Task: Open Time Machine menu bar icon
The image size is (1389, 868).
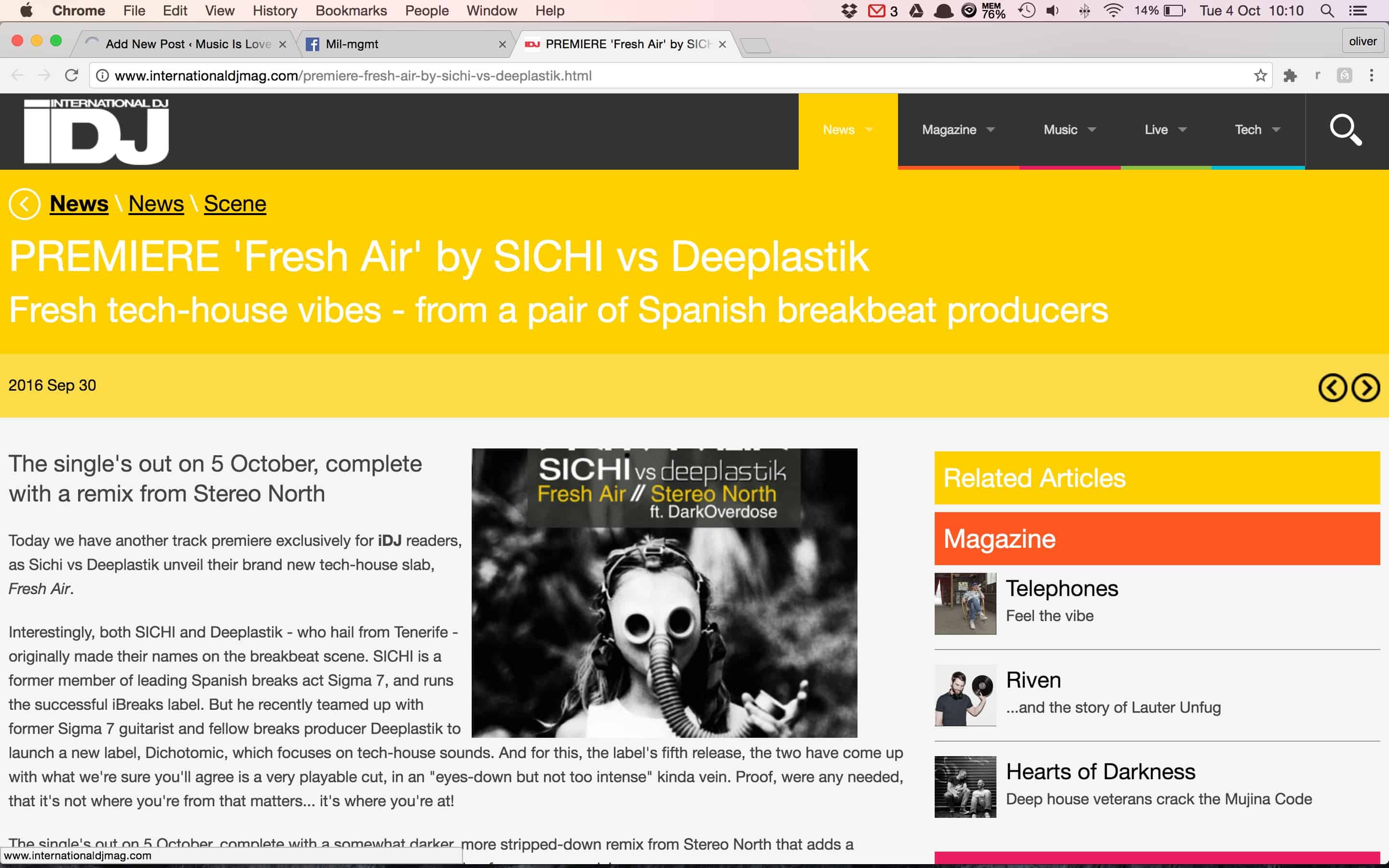Action: click(x=1027, y=11)
